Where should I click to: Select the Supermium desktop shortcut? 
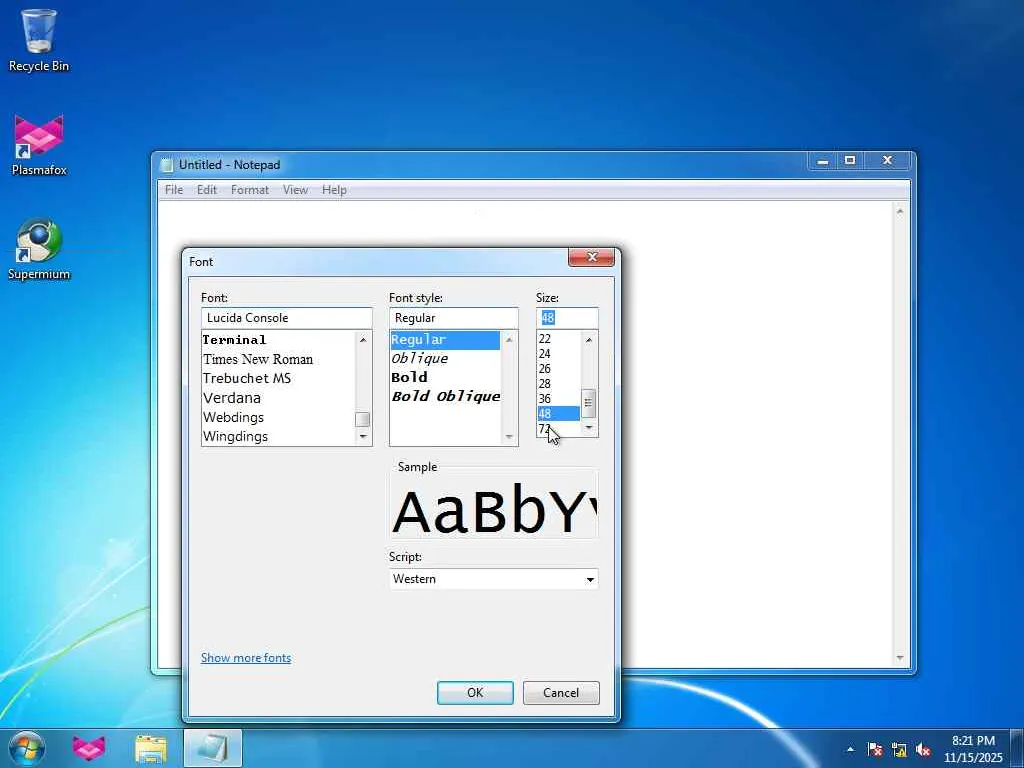[x=39, y=249]
